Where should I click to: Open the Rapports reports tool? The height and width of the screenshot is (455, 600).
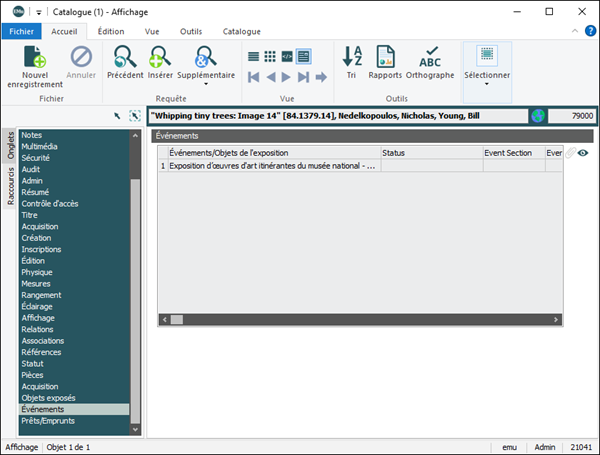click(385, 57)
